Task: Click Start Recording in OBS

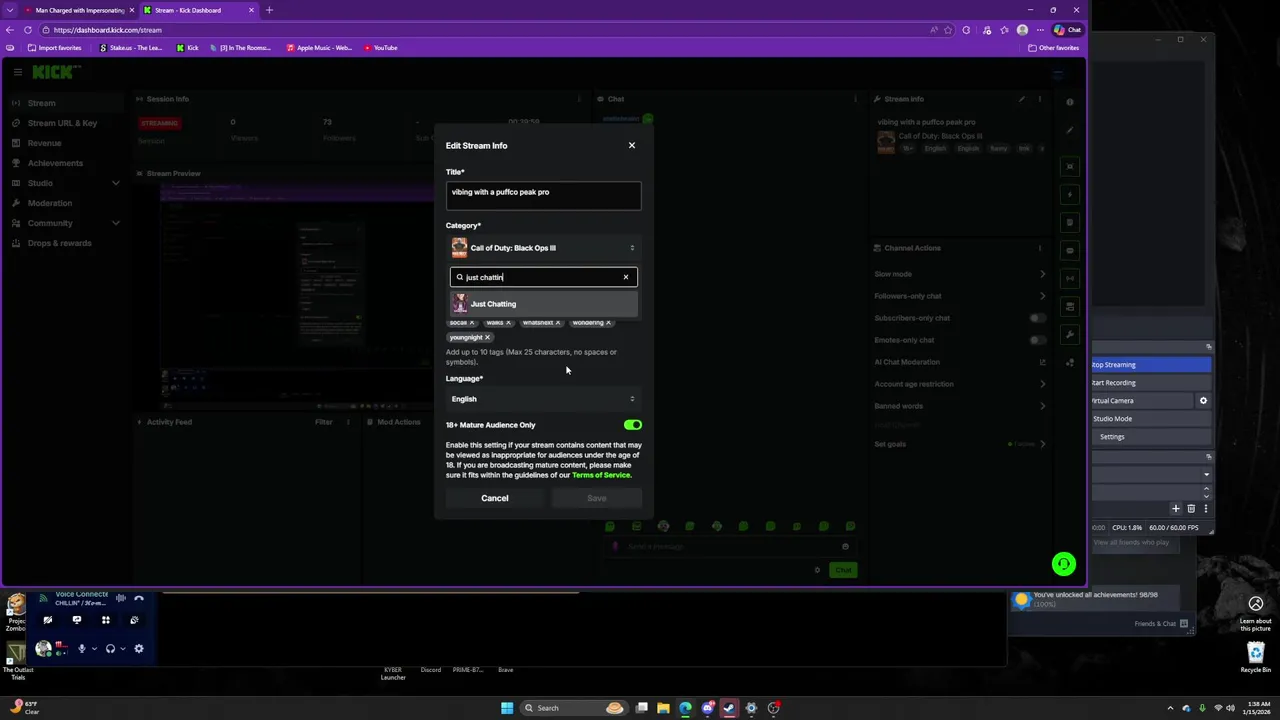Action: (x=1150, y=383)
